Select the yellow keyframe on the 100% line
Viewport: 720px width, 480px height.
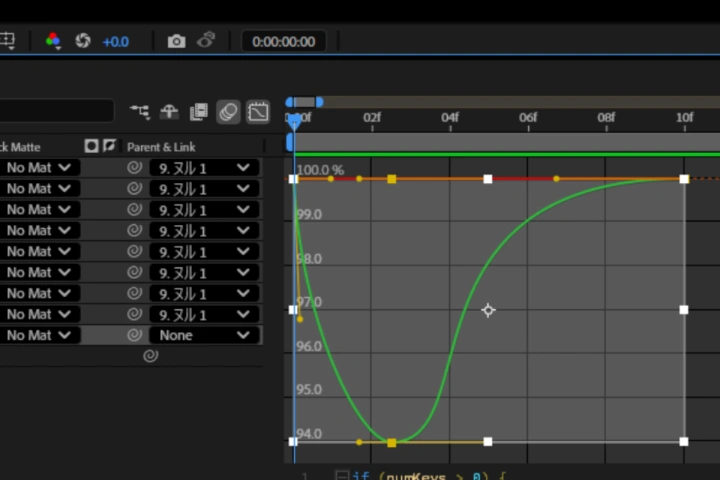392,179
